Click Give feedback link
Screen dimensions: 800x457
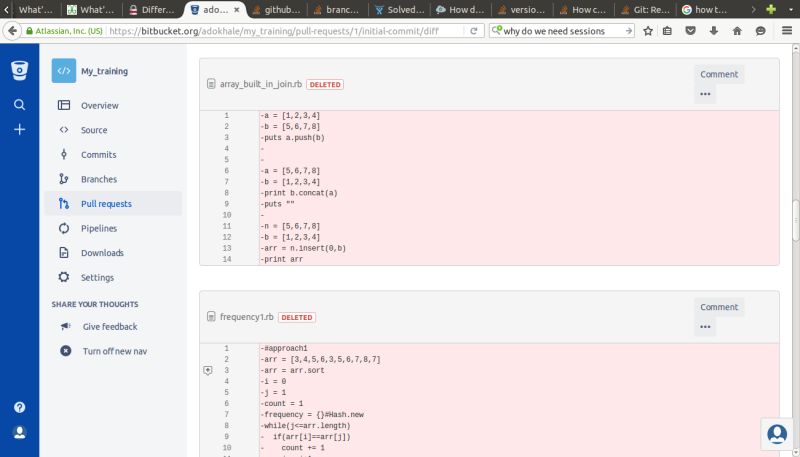tap(110, 326)
